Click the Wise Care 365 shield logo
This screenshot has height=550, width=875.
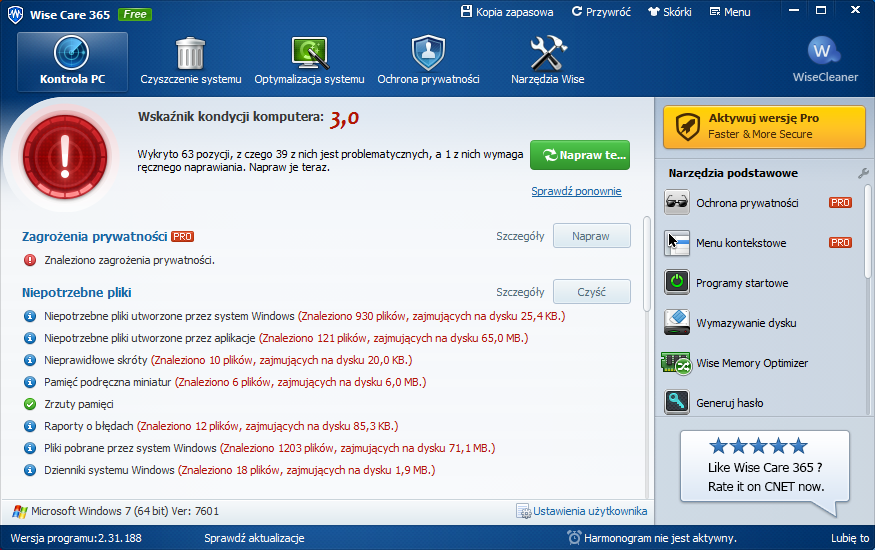pyautogui.click(x=15, y=14)
